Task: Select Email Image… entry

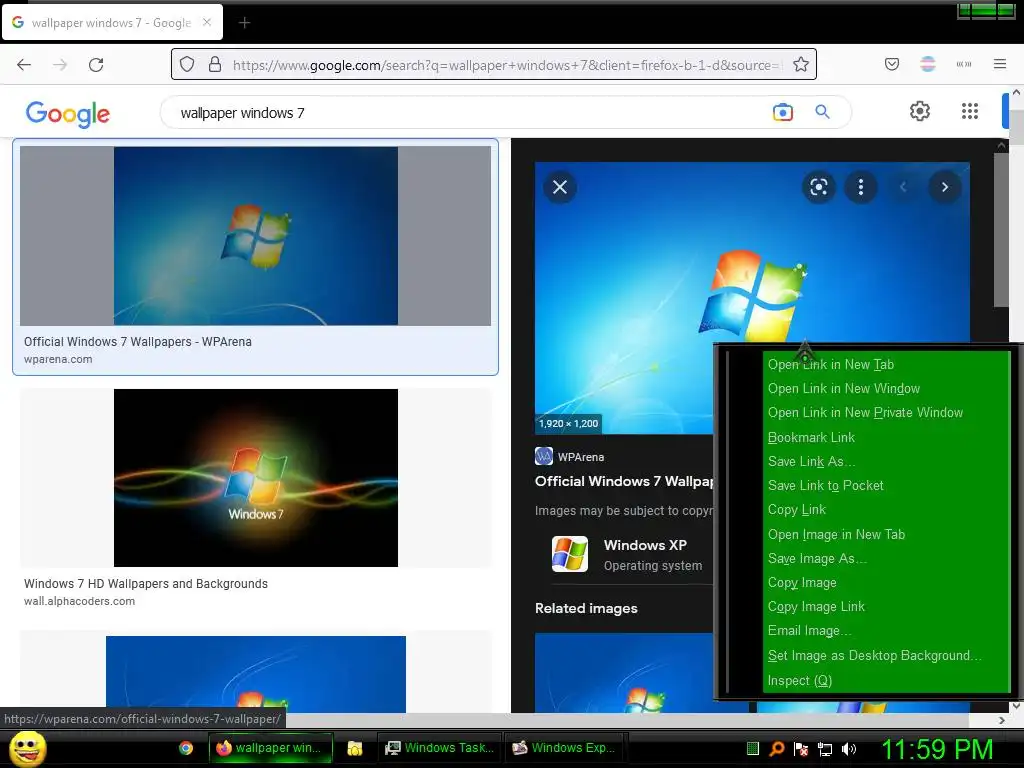Action: tap(886, 631)
